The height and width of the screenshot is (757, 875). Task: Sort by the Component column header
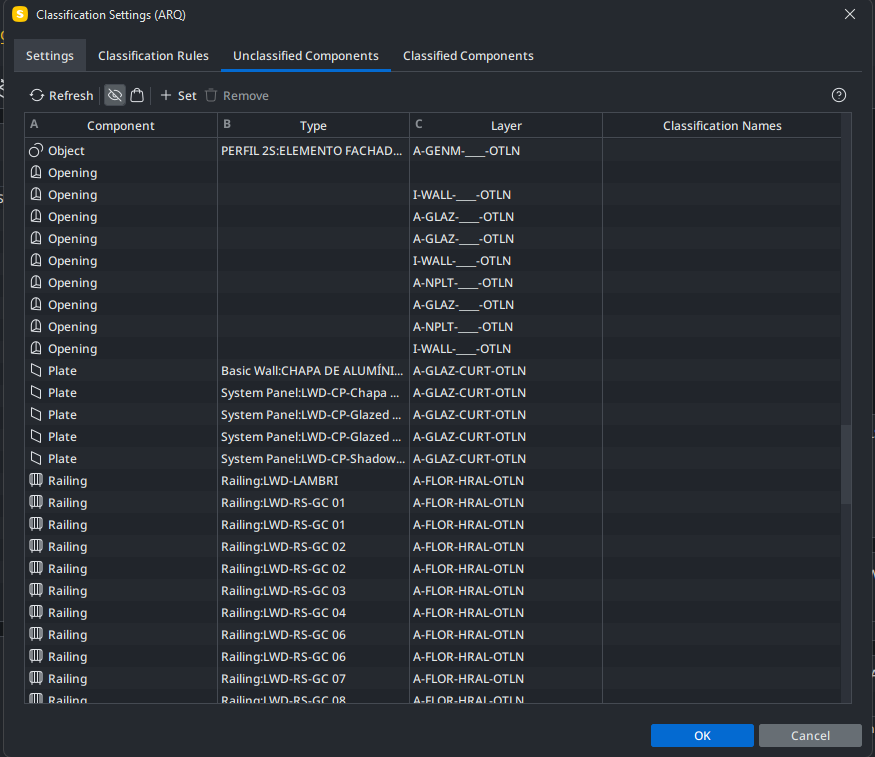[121, 126]
